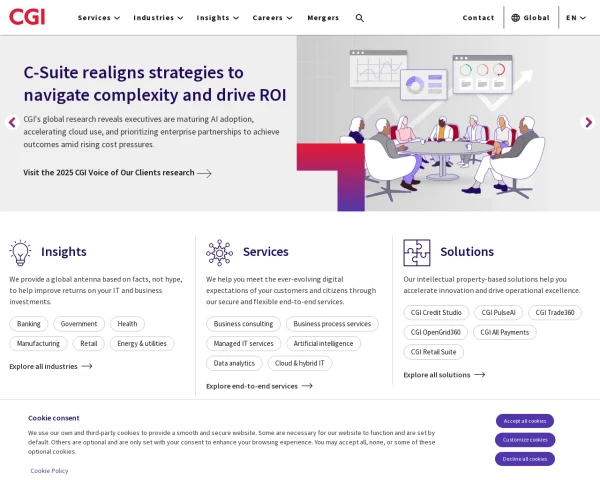Select the Global region link
600x480 pixels.
coord(530,18)
